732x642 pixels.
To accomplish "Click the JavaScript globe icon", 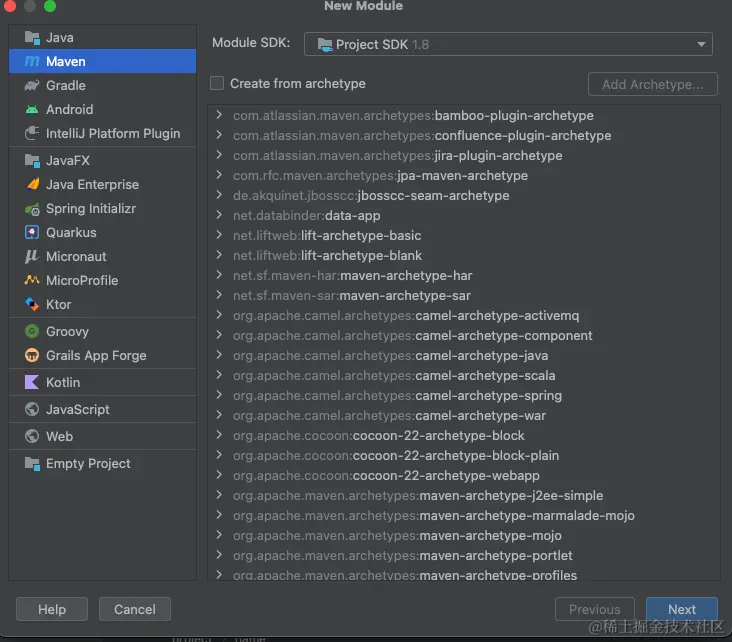I will (32, 409).
